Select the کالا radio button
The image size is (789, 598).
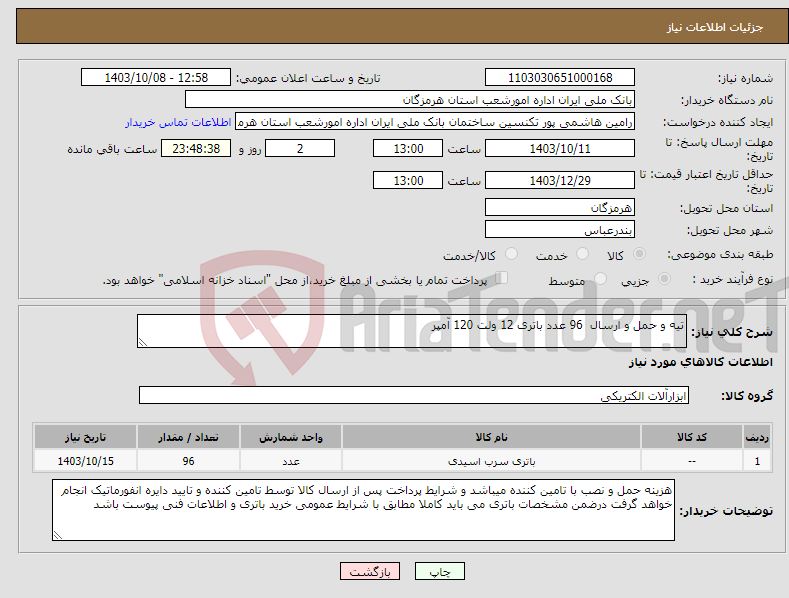[x=639, y=254]
